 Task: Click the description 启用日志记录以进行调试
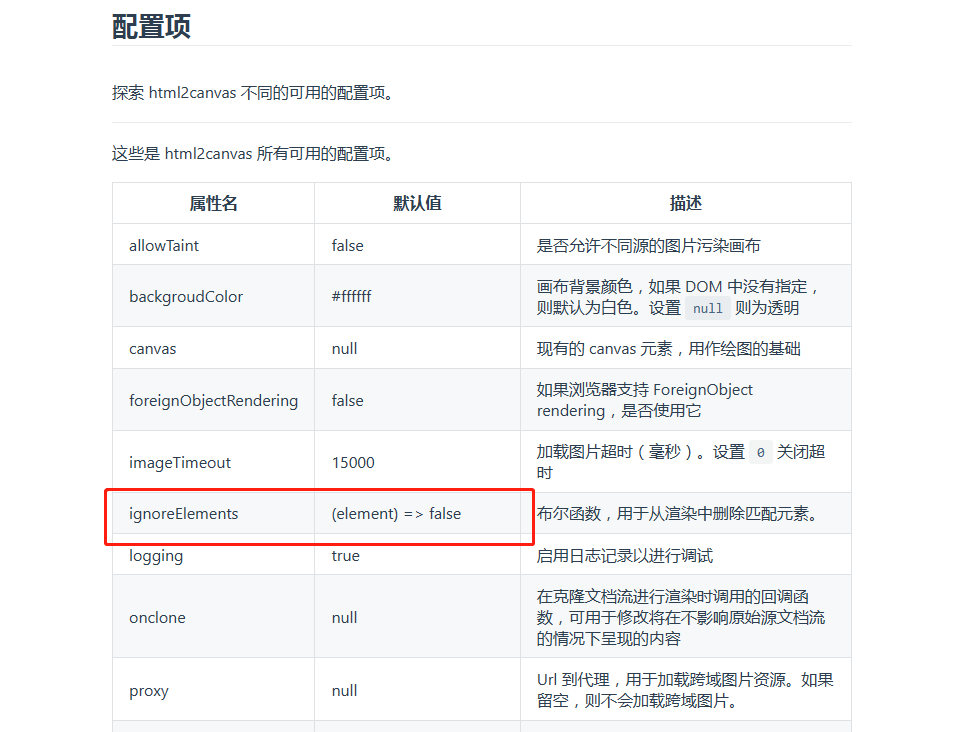624,556
